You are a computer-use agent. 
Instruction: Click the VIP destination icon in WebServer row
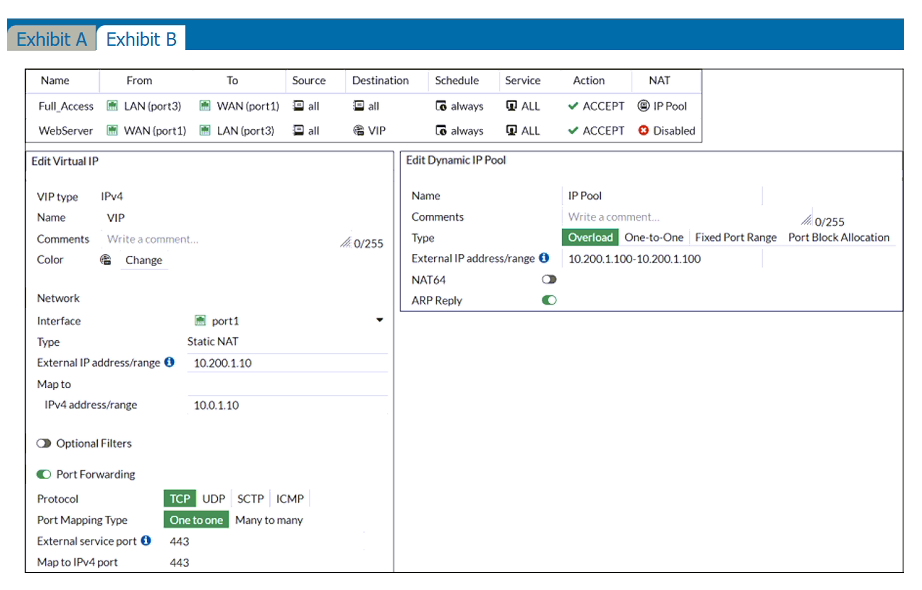(358, 131)
